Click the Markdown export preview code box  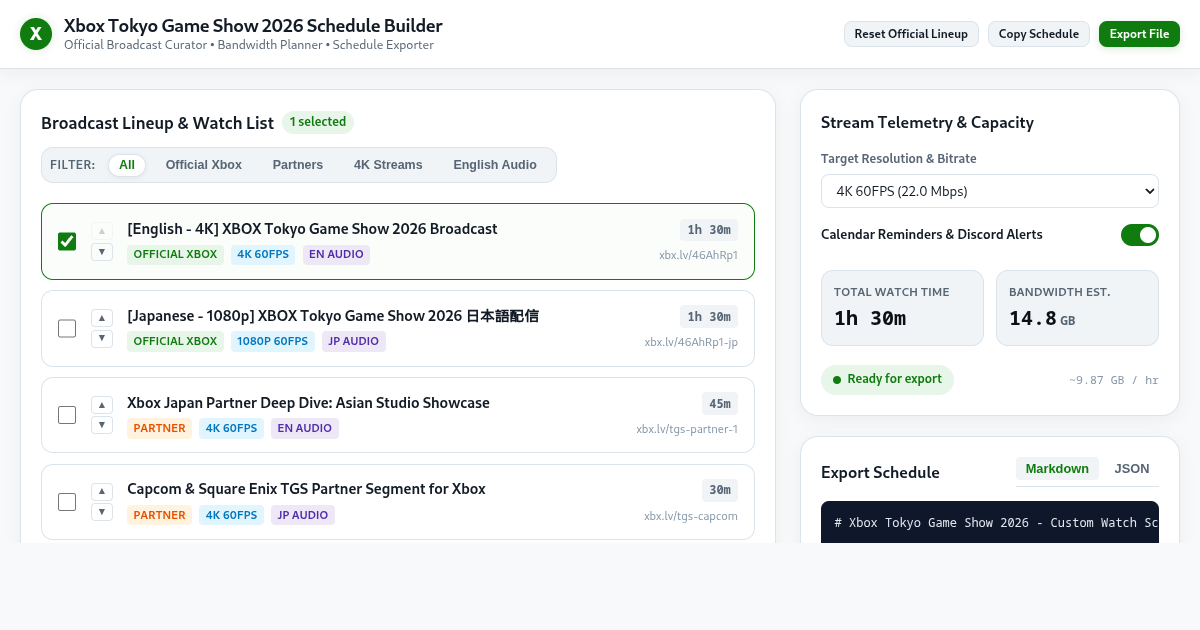(x=990, y=522)
